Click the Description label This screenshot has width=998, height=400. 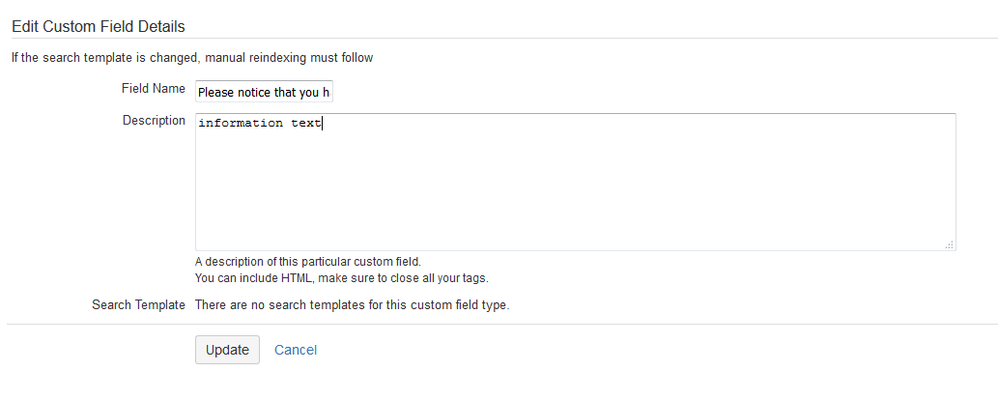click(154, 121)
